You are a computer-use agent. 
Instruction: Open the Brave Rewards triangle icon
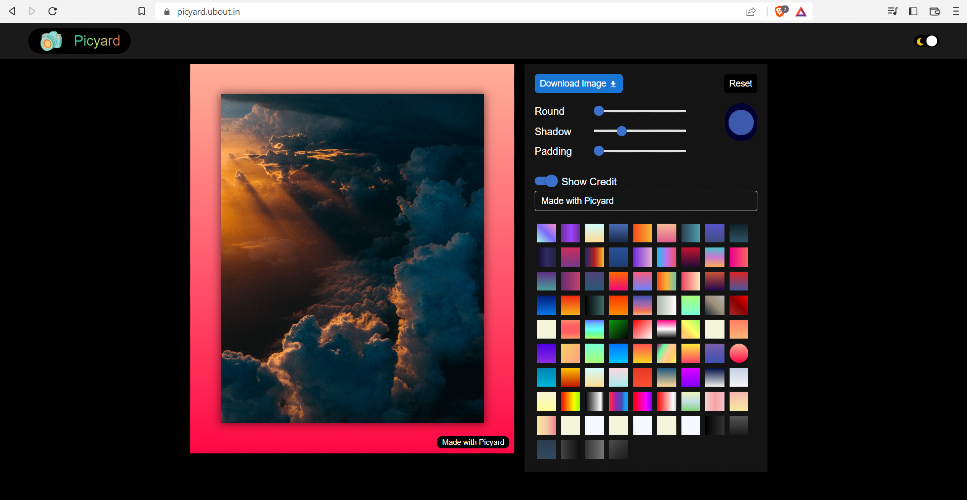[x=800, y=11]
